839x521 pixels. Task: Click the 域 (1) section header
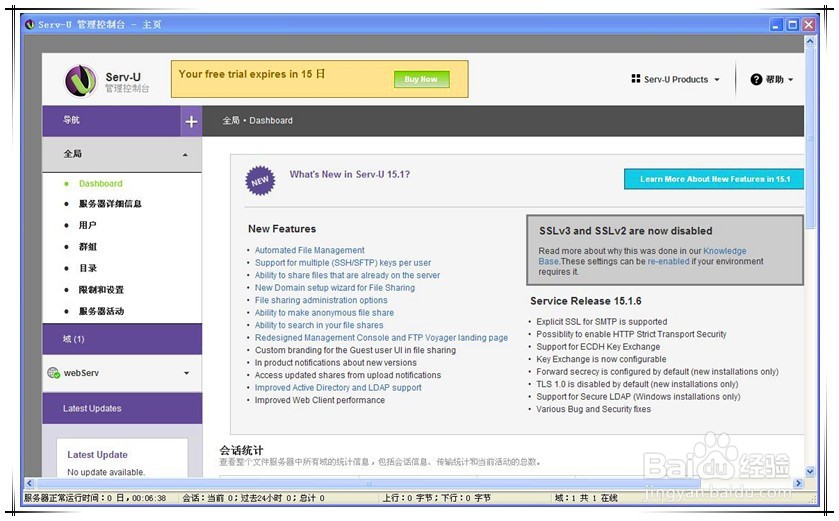pyautogui.click(x=122, y=339)
